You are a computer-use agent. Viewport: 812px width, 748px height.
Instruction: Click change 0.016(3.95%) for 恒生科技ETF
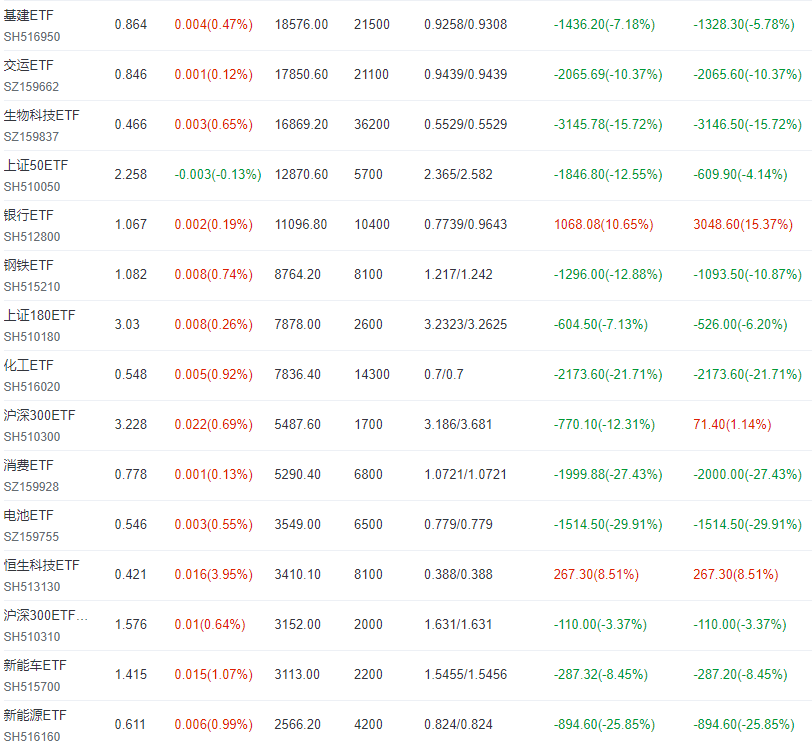pos(214,574)
